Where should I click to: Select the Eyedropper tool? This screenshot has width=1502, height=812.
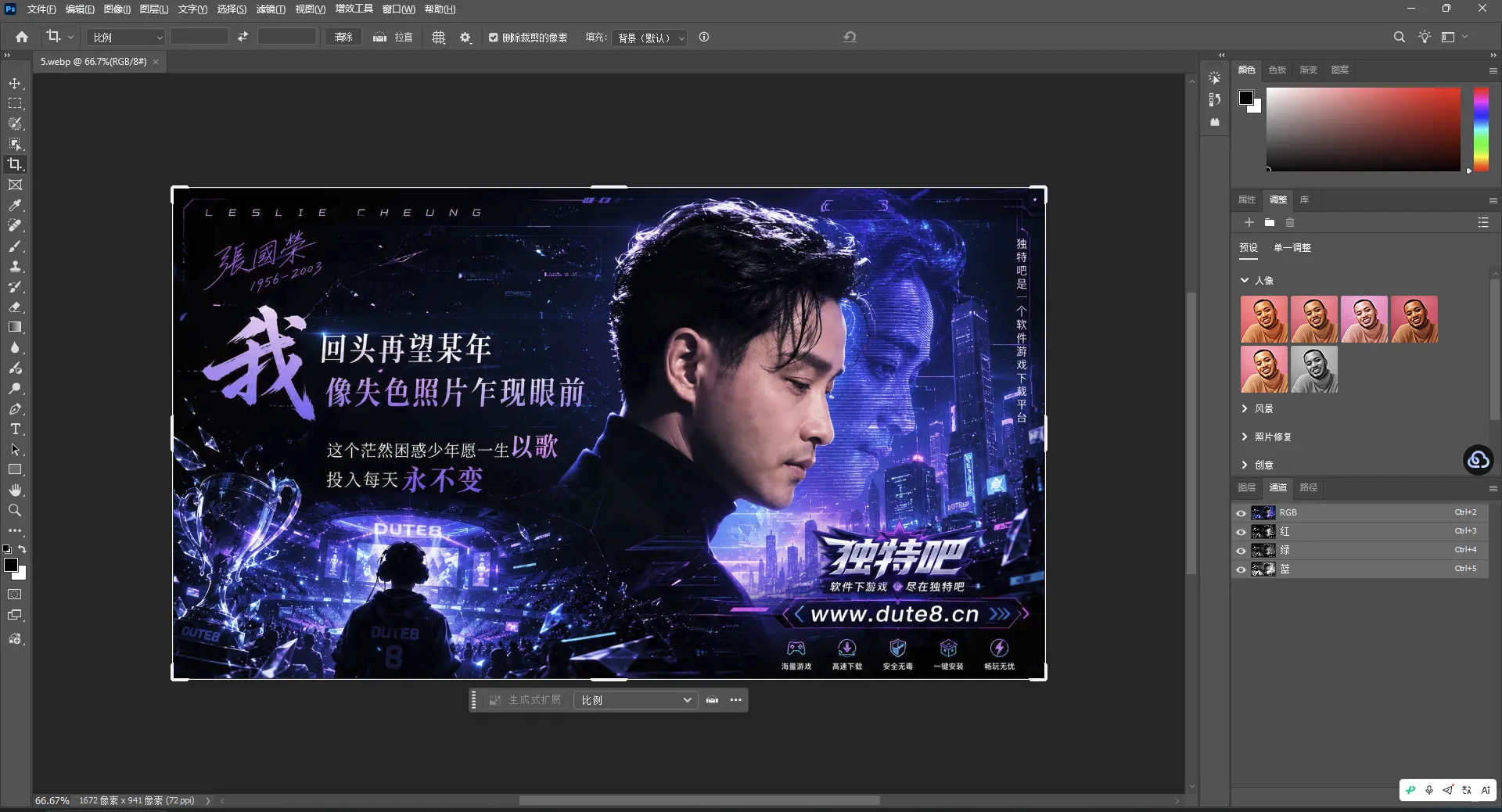pos(15,205)
